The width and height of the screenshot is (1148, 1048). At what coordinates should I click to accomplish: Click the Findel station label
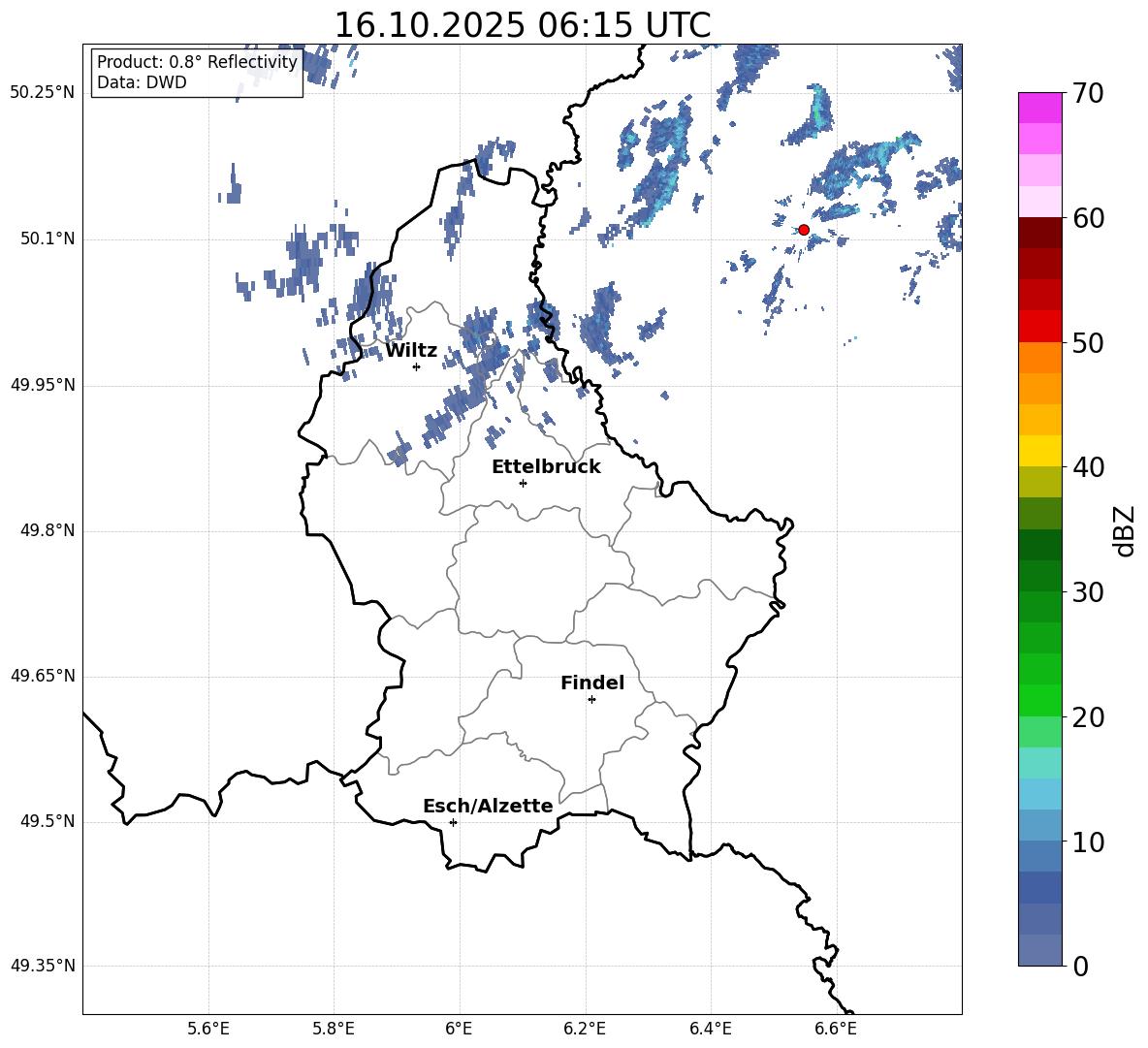coord(592,683)
